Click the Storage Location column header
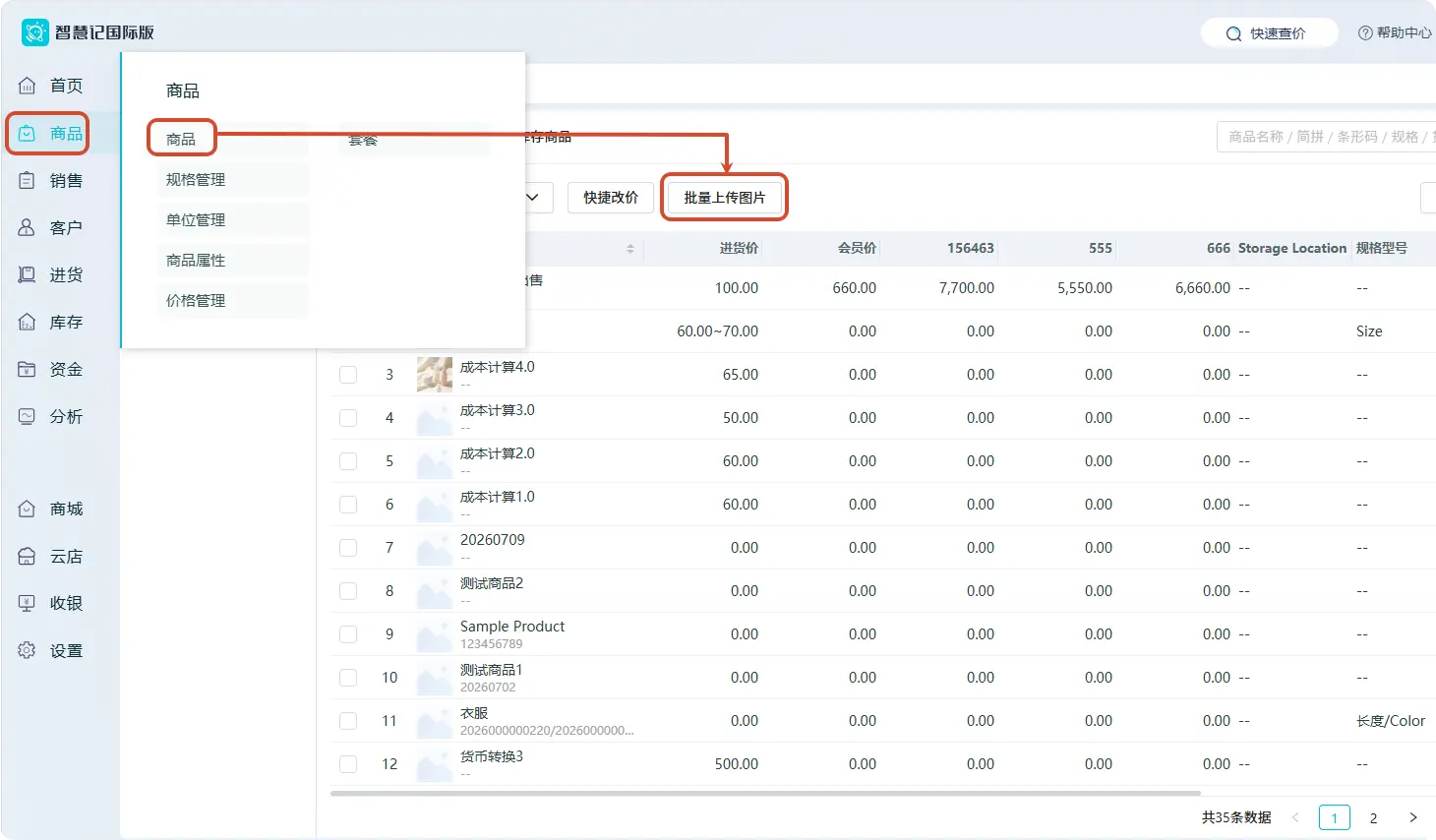 click(x=1291, y=249)
